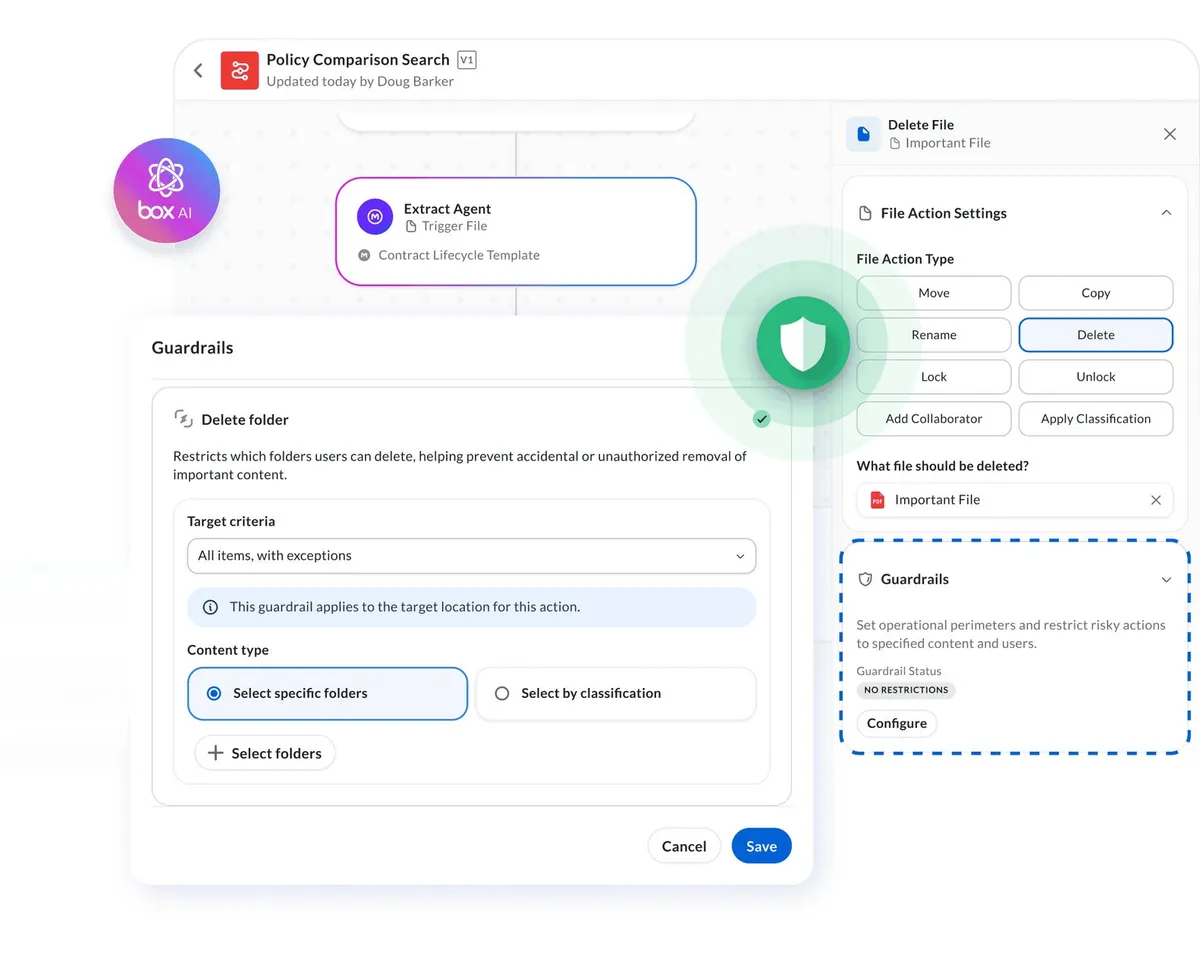Screen dimensions: 1200x956
Task: Remove Important File with the X
Action: tap(1156, 500)
